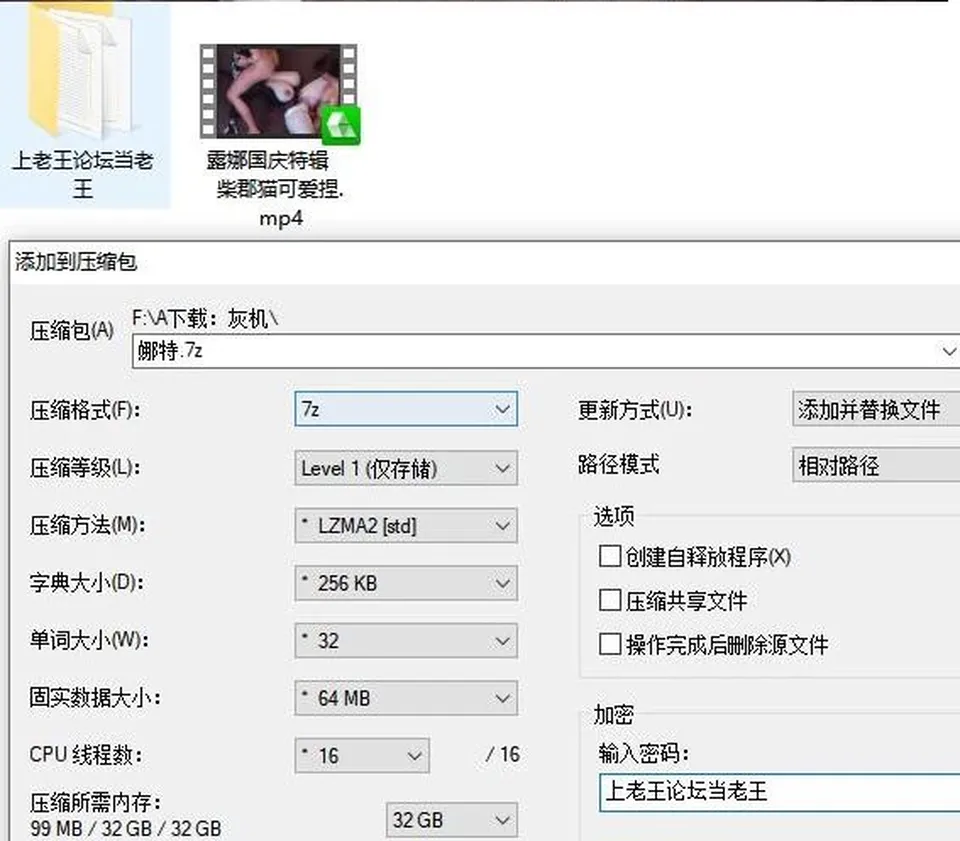Click the '/ 16' total threads text
960x841 pixels.
pos(503,755)
